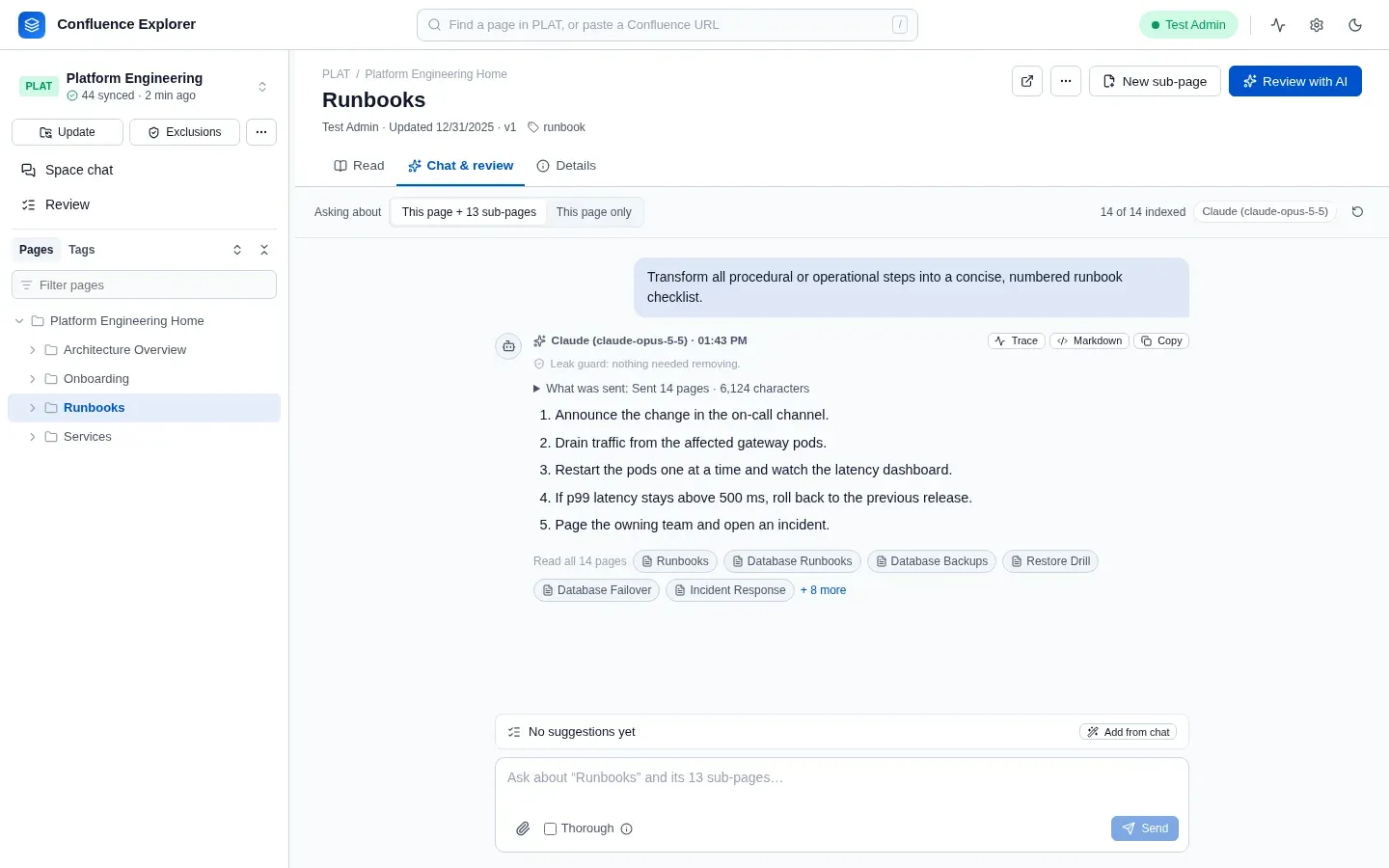
Task: Expand all pages in the tree
Action: (x=237, y=250)
